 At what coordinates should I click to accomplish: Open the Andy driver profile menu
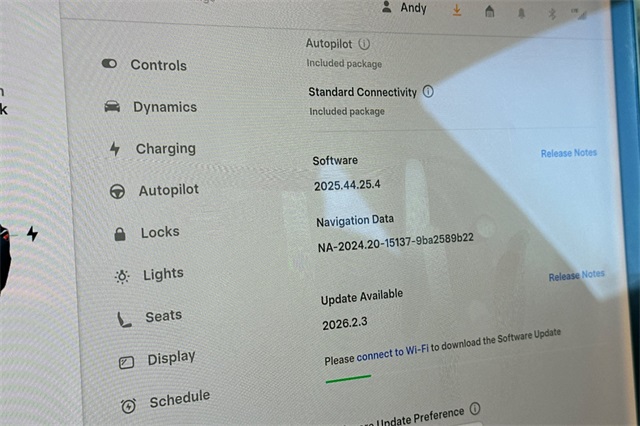coord(405,8)
